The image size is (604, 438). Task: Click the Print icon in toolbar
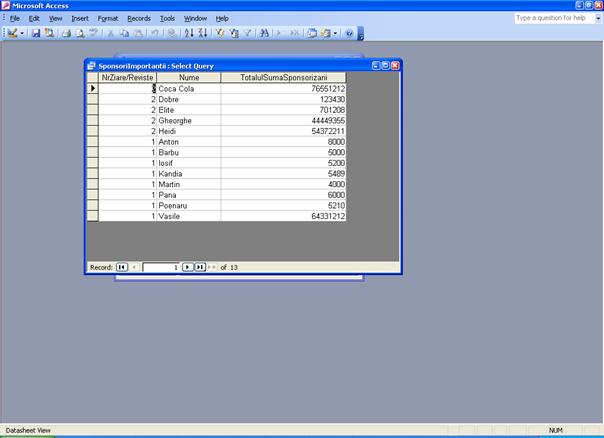tap(66, 33)
